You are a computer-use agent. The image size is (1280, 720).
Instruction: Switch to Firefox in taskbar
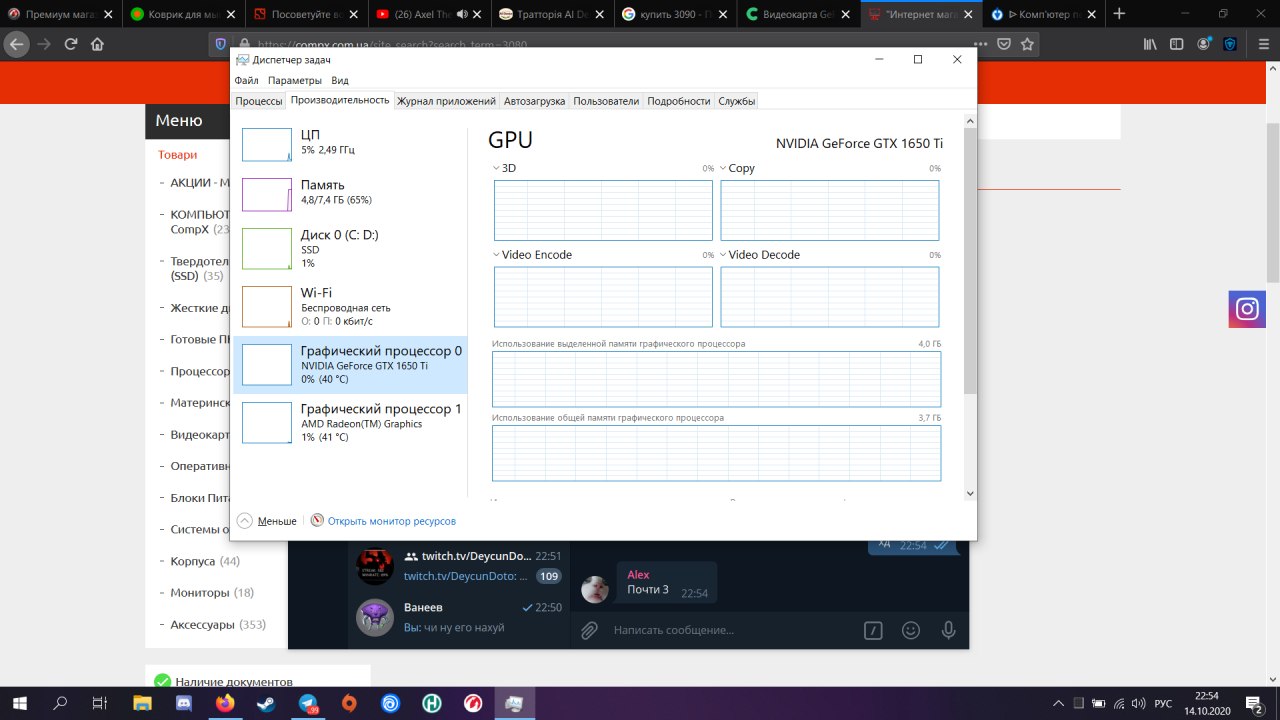pos(225,703)
